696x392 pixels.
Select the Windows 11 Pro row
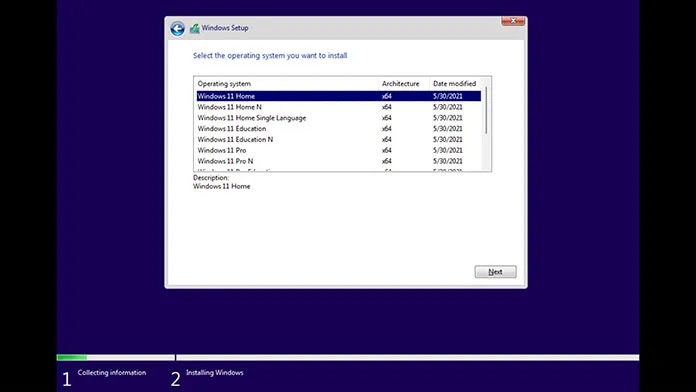tap(339, 150)
